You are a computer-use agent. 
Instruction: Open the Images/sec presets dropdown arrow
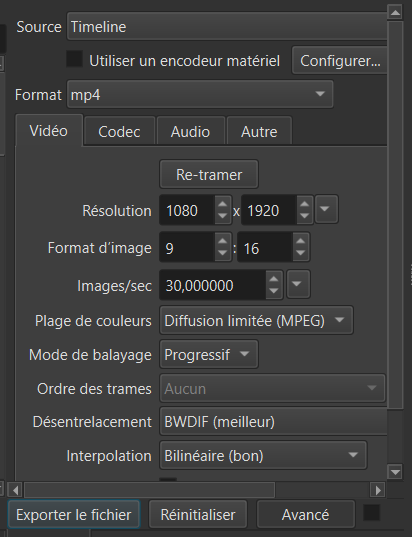(298, 284)
